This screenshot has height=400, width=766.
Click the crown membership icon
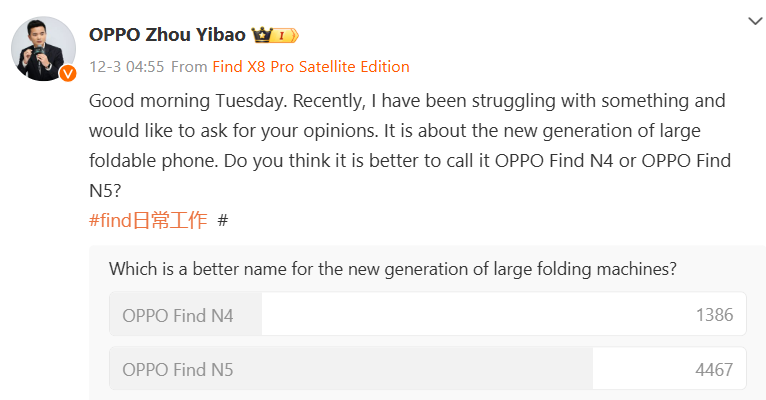[262, 35]
